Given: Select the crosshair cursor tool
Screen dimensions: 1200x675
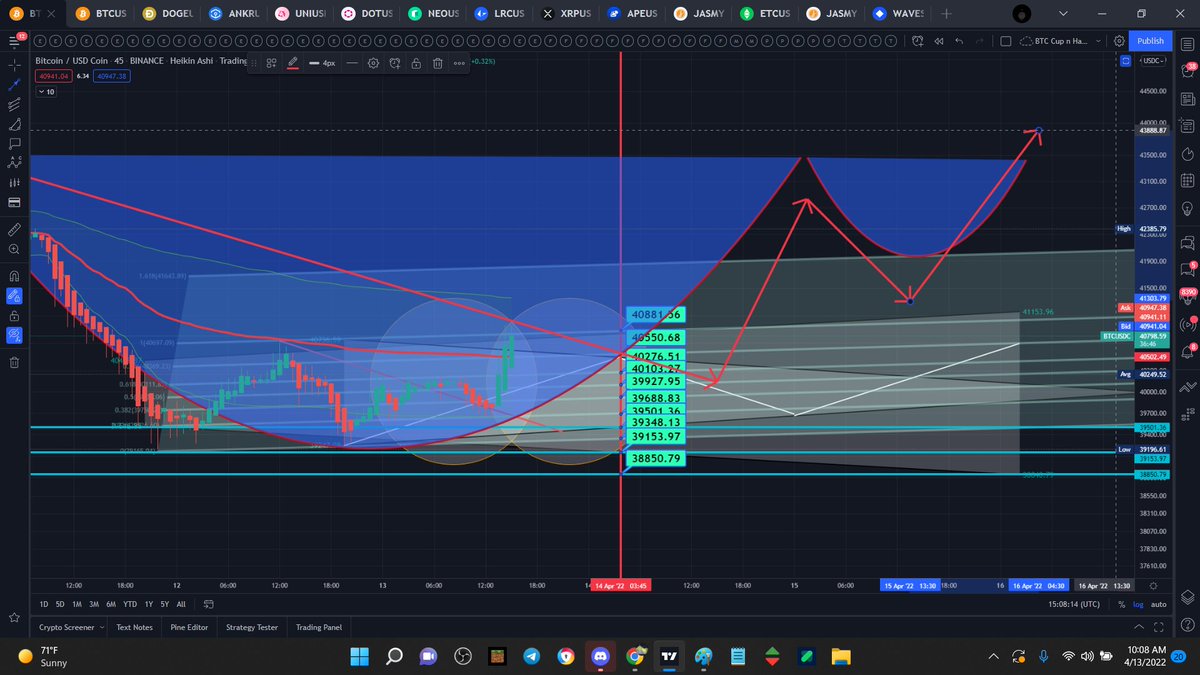Looking at the screenshot, I should pos(14,64).
